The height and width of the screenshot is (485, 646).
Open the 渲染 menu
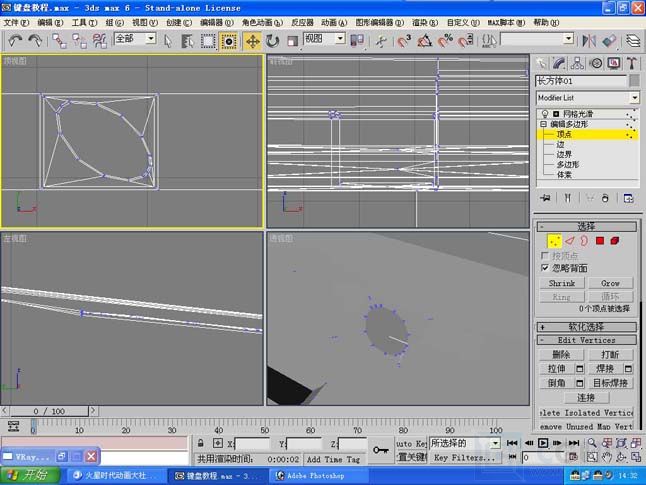(x=425, y=22)
